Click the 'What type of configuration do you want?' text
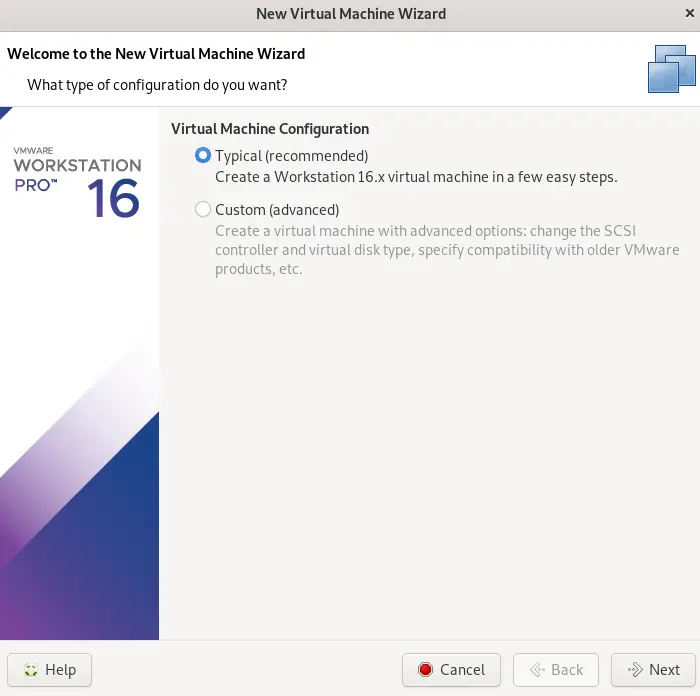The width and height of the screenshot is (700, 696). tap(157, 85)
